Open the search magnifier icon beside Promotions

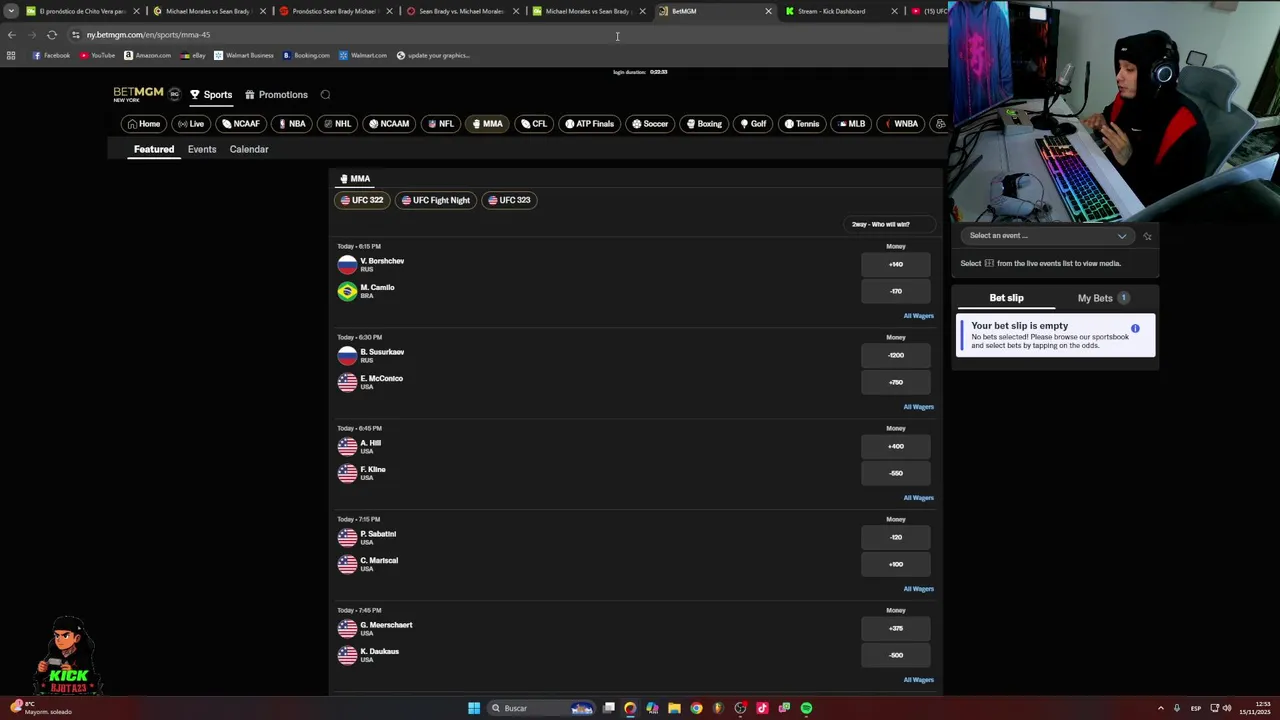point(325,95)
